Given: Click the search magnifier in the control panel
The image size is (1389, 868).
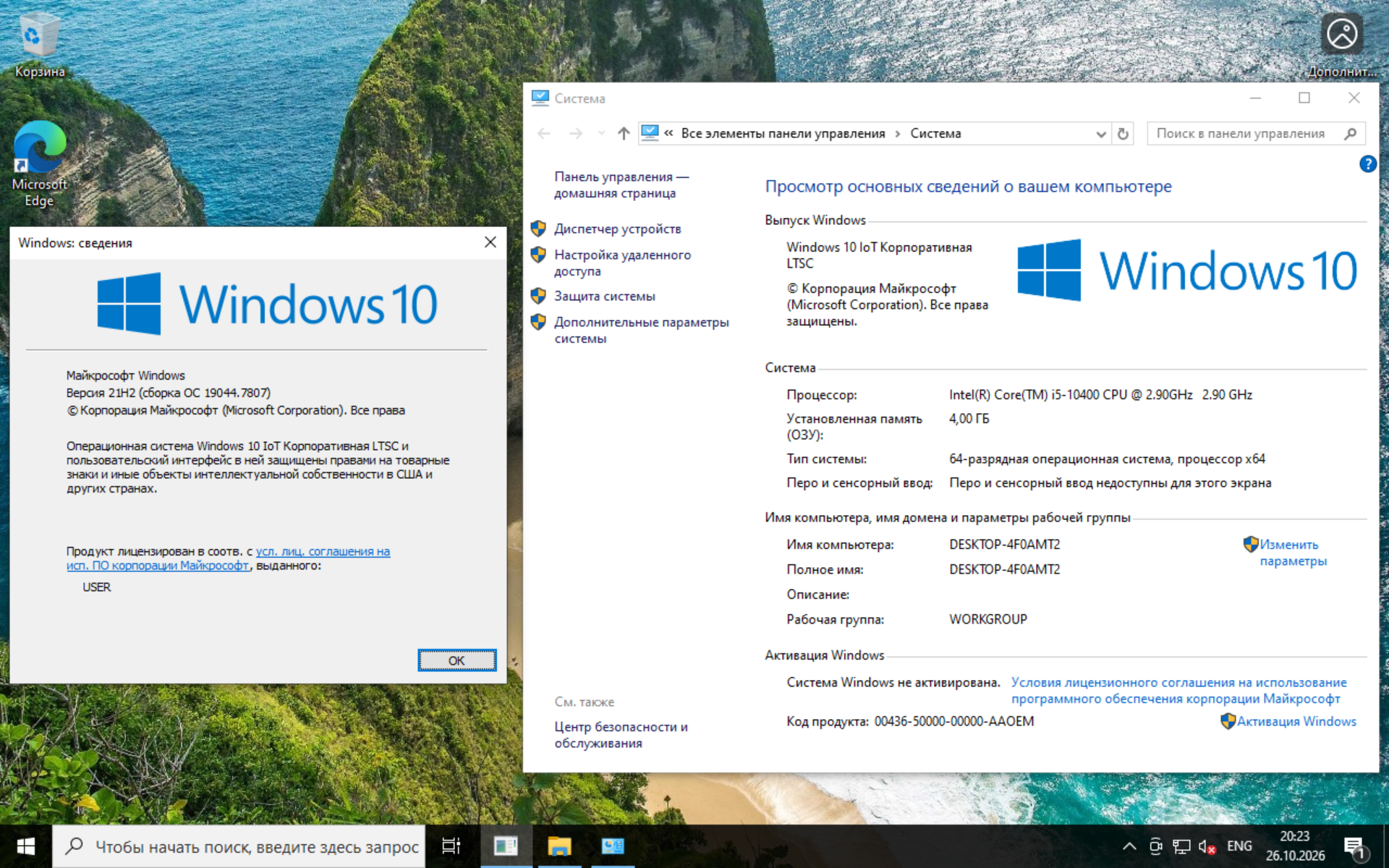Looking at the screenshot, I should pyautogui.click(x=1350, y=134).
